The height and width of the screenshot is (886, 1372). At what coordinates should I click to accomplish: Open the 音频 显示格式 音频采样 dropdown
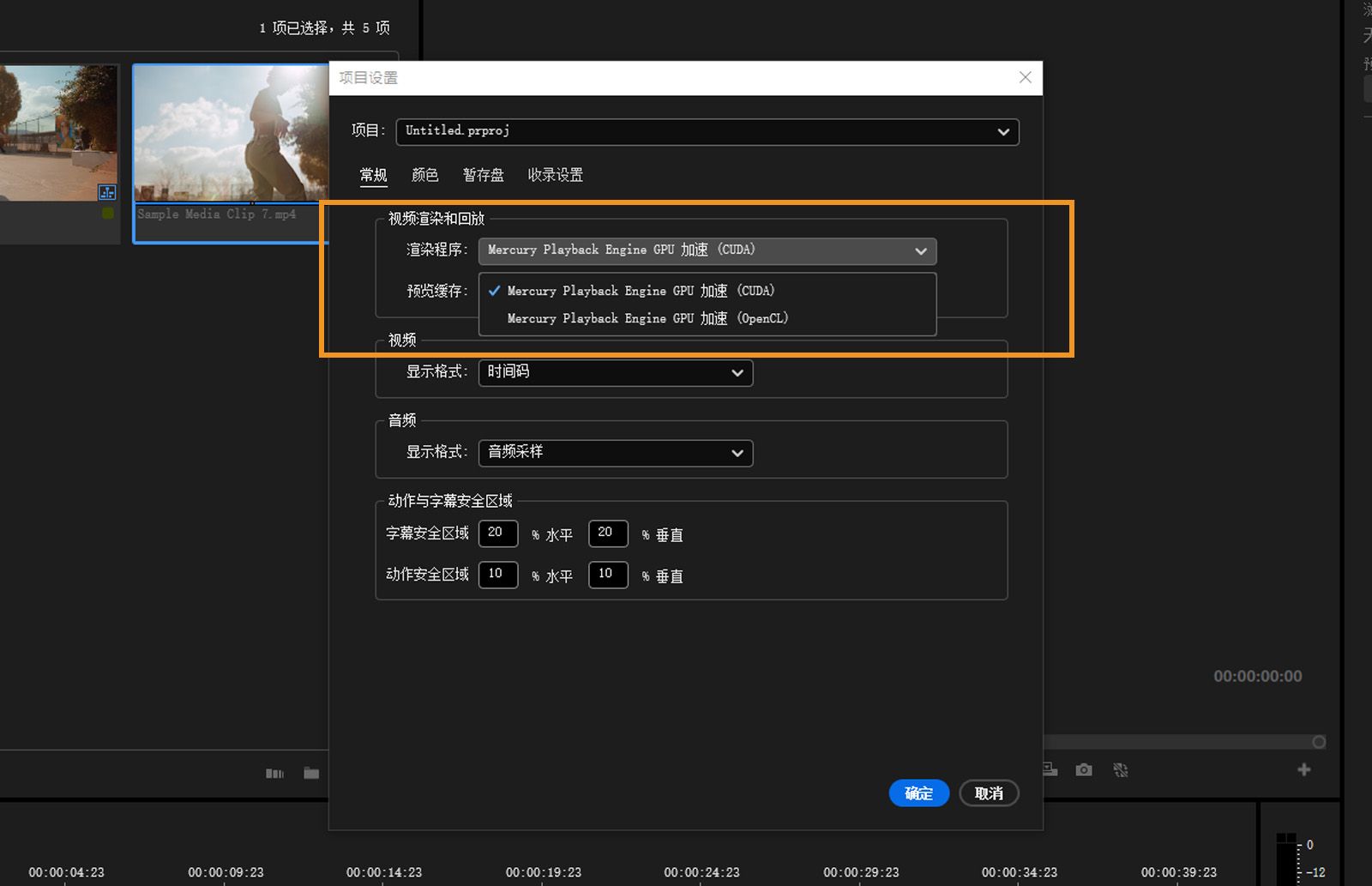616,453
